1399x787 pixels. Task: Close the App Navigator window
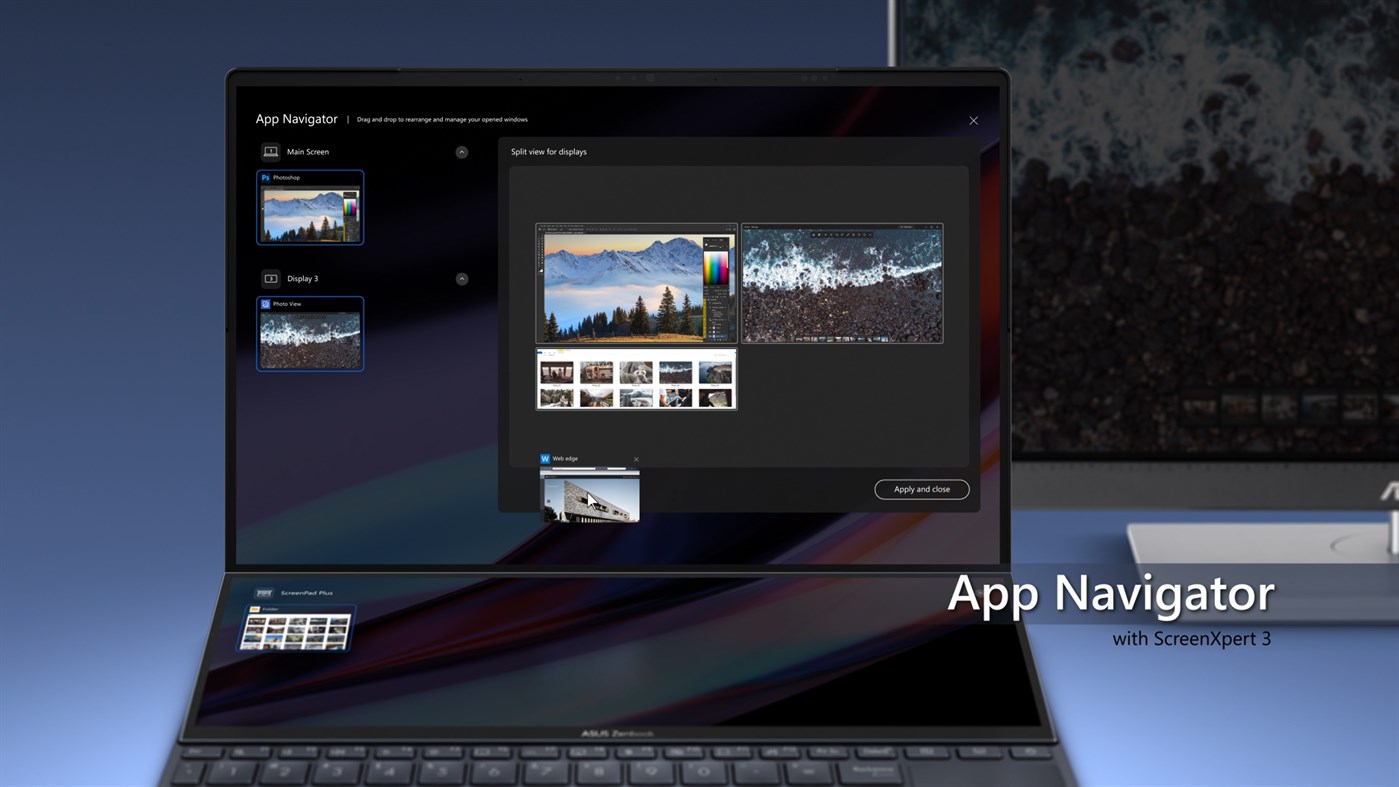click(x=972, y=120)
